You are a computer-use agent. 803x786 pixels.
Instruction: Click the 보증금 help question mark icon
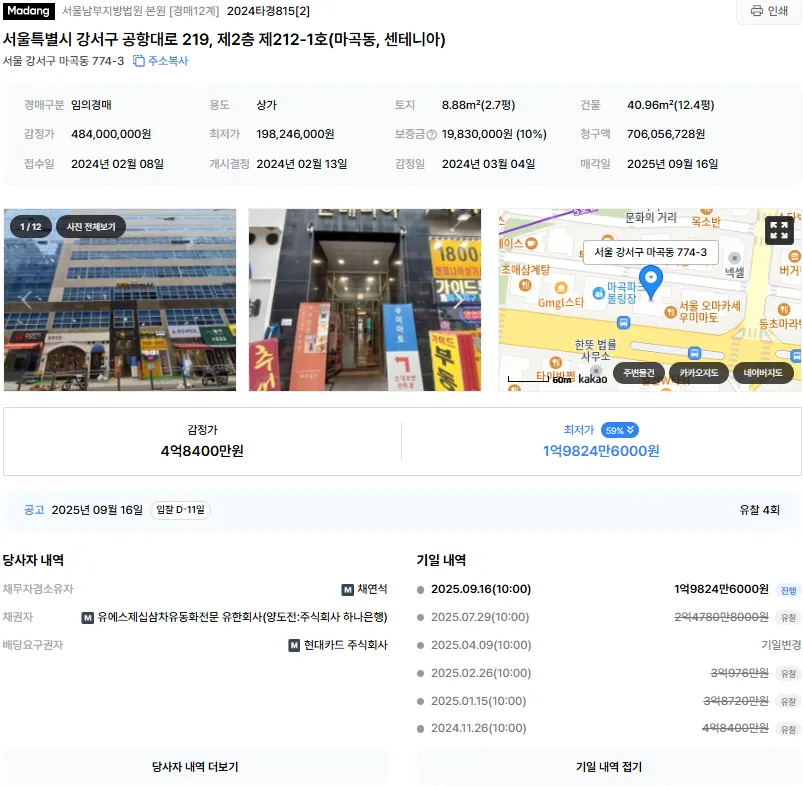coord(432,135)
